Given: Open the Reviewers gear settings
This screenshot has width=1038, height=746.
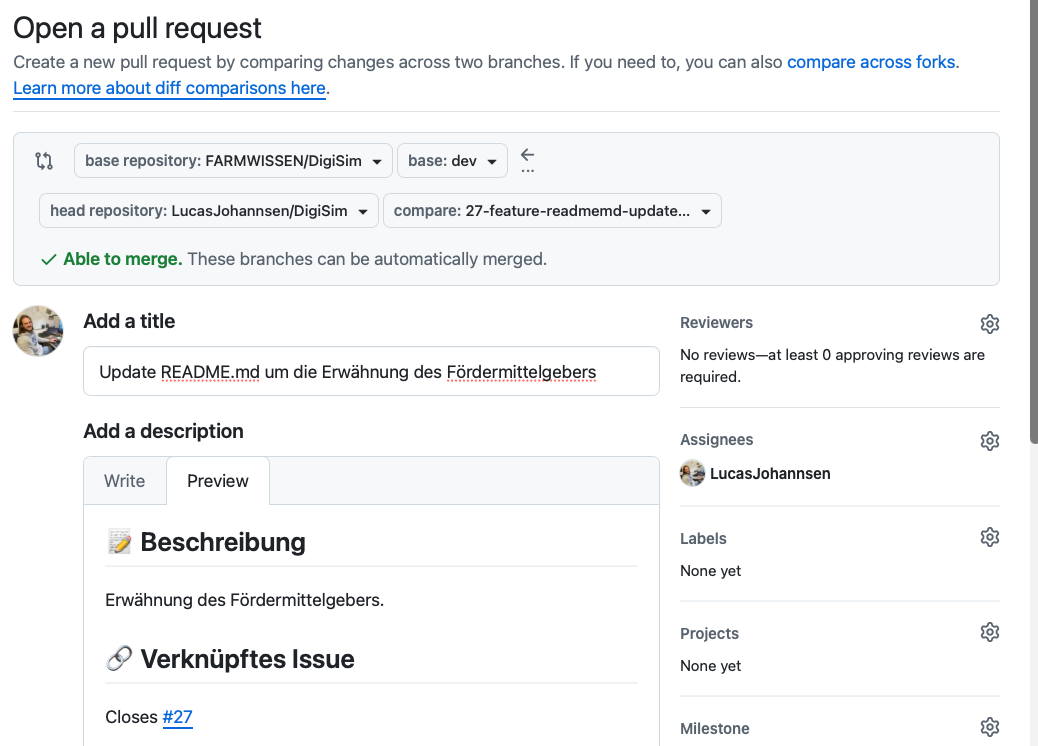Looking at the screenshot, I should (x=989, y=324).
